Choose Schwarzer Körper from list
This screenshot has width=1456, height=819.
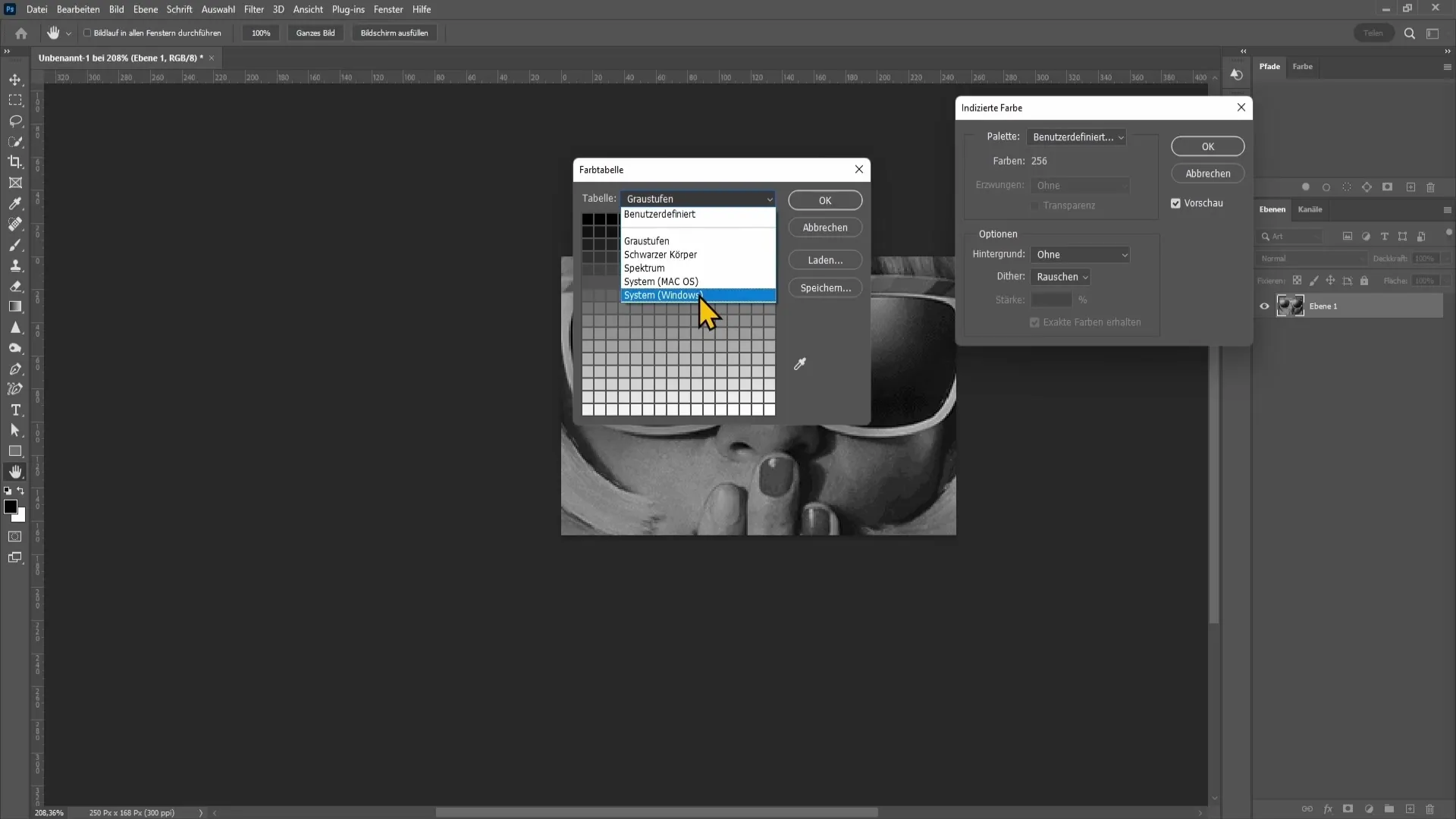(698, 255)
